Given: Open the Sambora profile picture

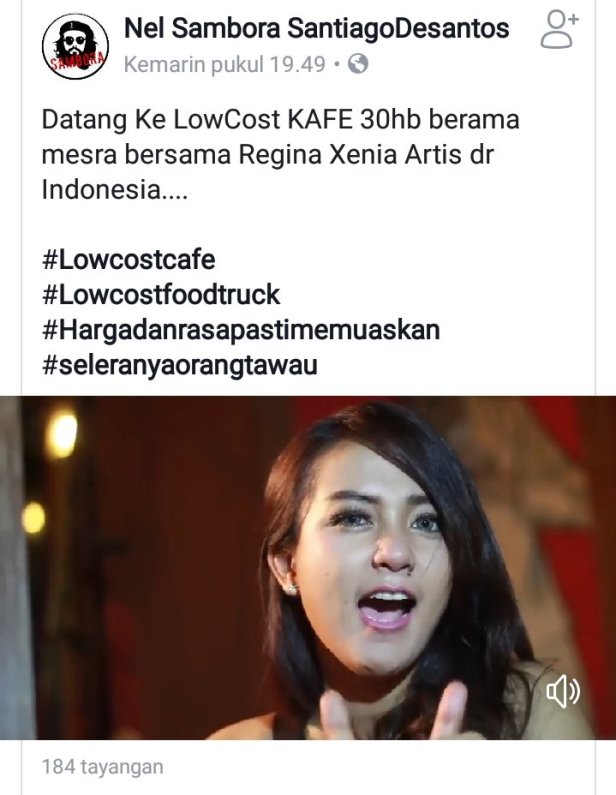Looking at the screenshot, I should (x=75, y=46).
